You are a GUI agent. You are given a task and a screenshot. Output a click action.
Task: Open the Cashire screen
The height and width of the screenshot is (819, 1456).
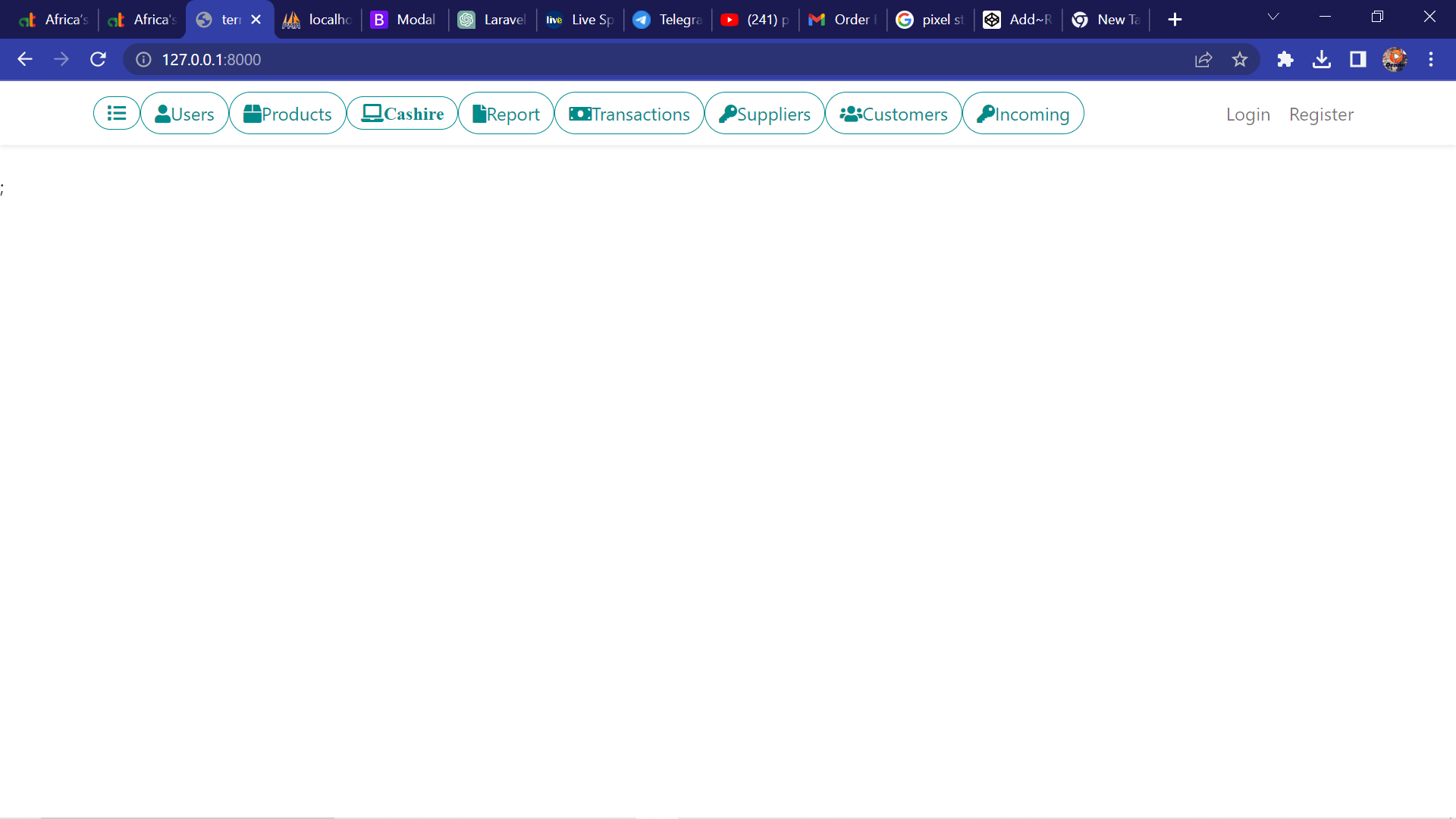pos(403,114)
